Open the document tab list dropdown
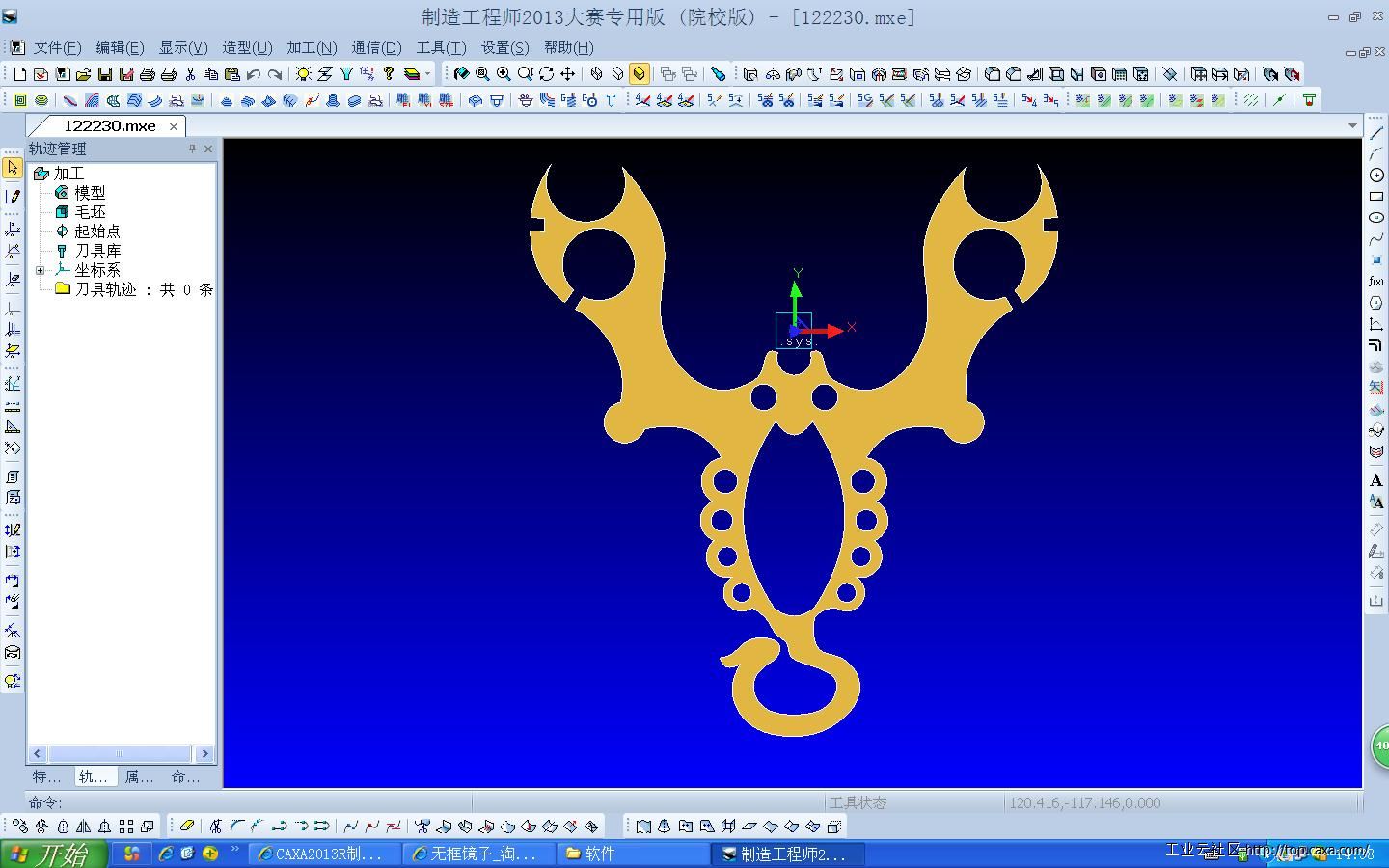The height and width of the screenshot is (868, 1389). tap(1352, 126)
